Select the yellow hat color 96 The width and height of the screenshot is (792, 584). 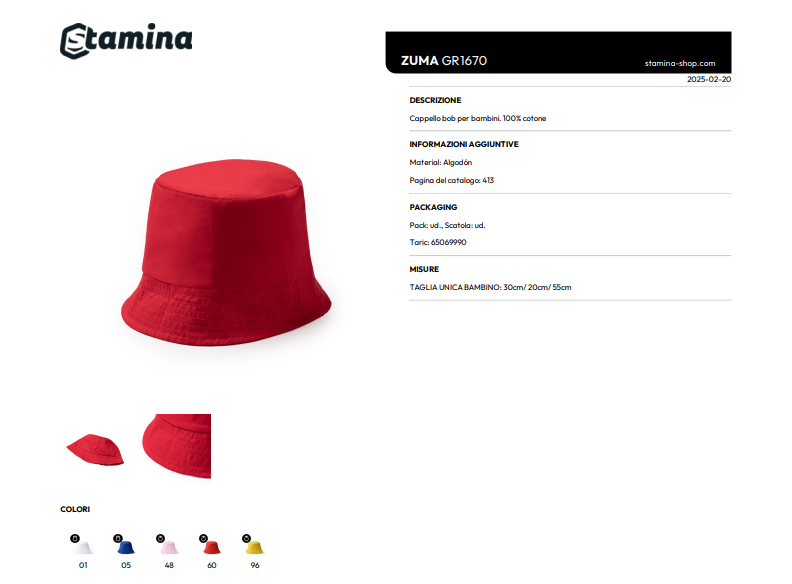tap(255, 548)
